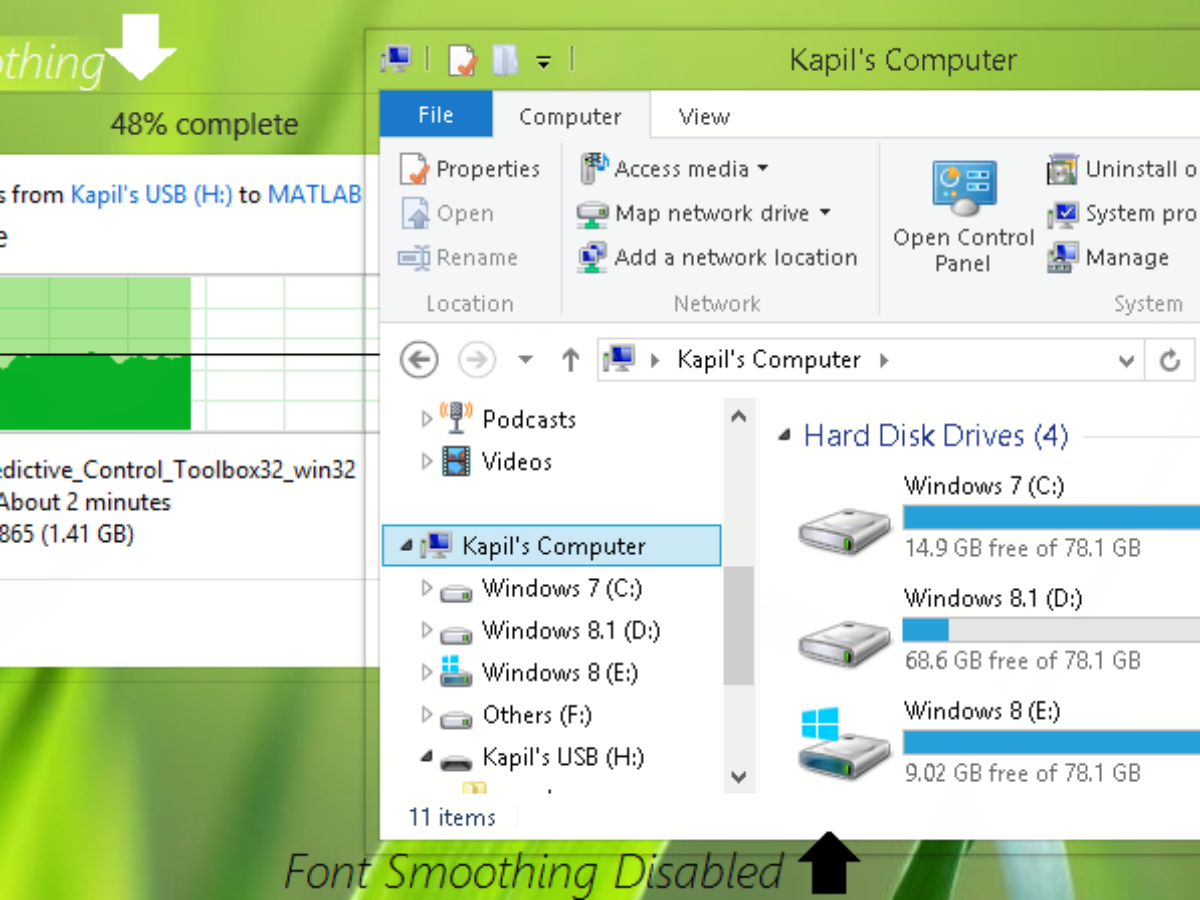The width and height of the screenshot is (1200, 900).
Task: Open recent locations dropdown
Action: click(x=526, y=361)
